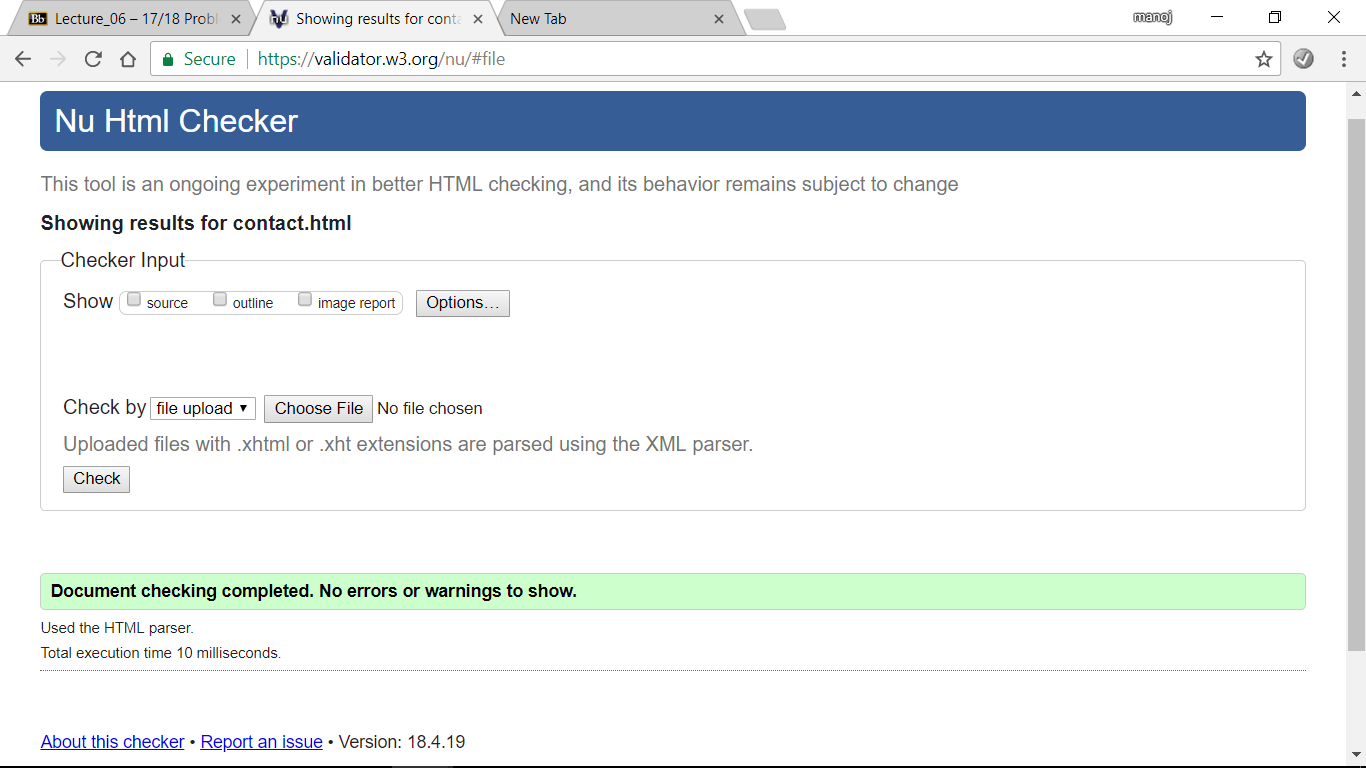This screenshot has width=1366, height=768.
Task: Minimize the Chrome window
Action: point(1217,17)
